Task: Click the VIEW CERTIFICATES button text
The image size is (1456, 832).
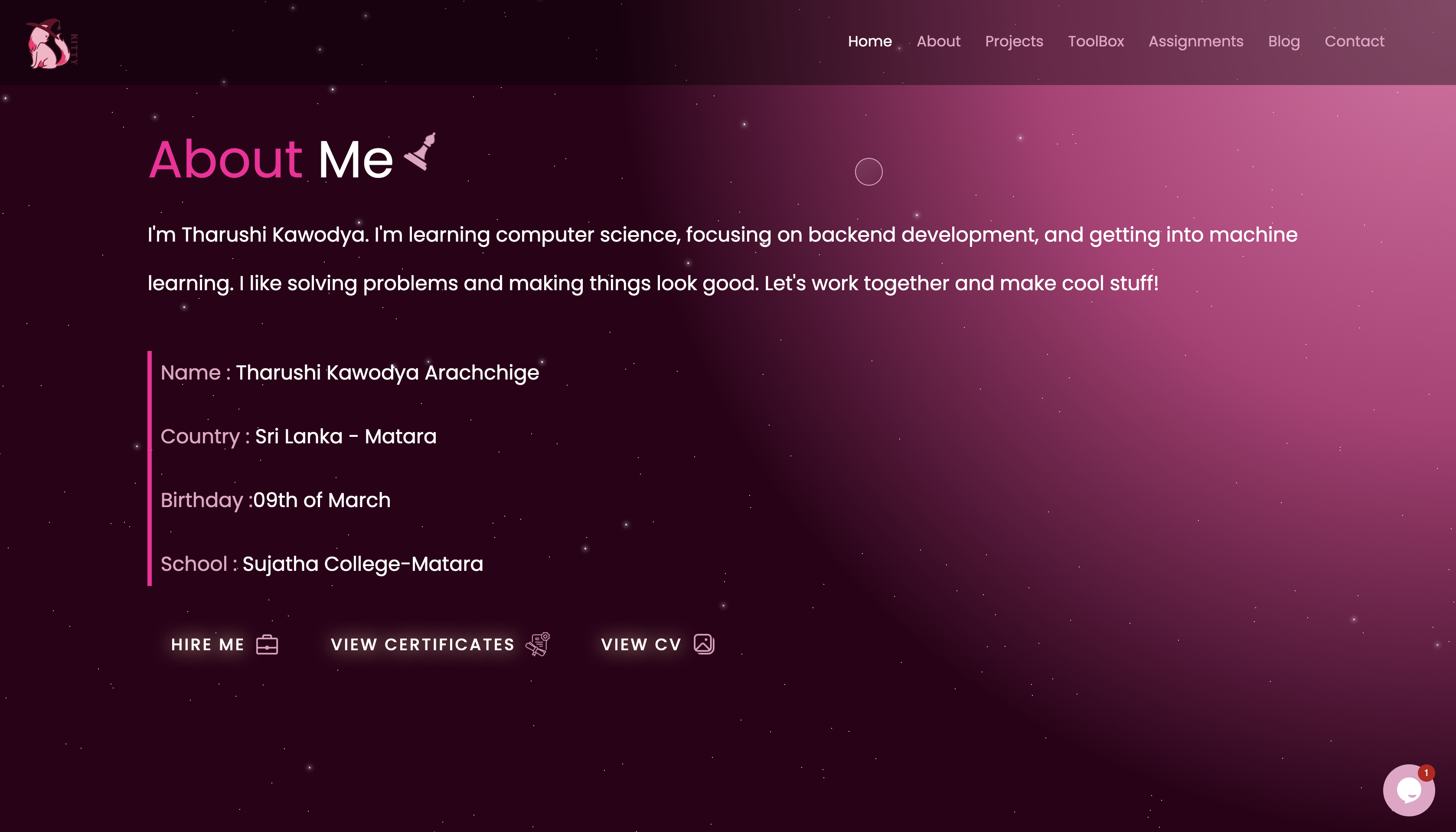Action: pyautogui.click(x=422, y=645)
